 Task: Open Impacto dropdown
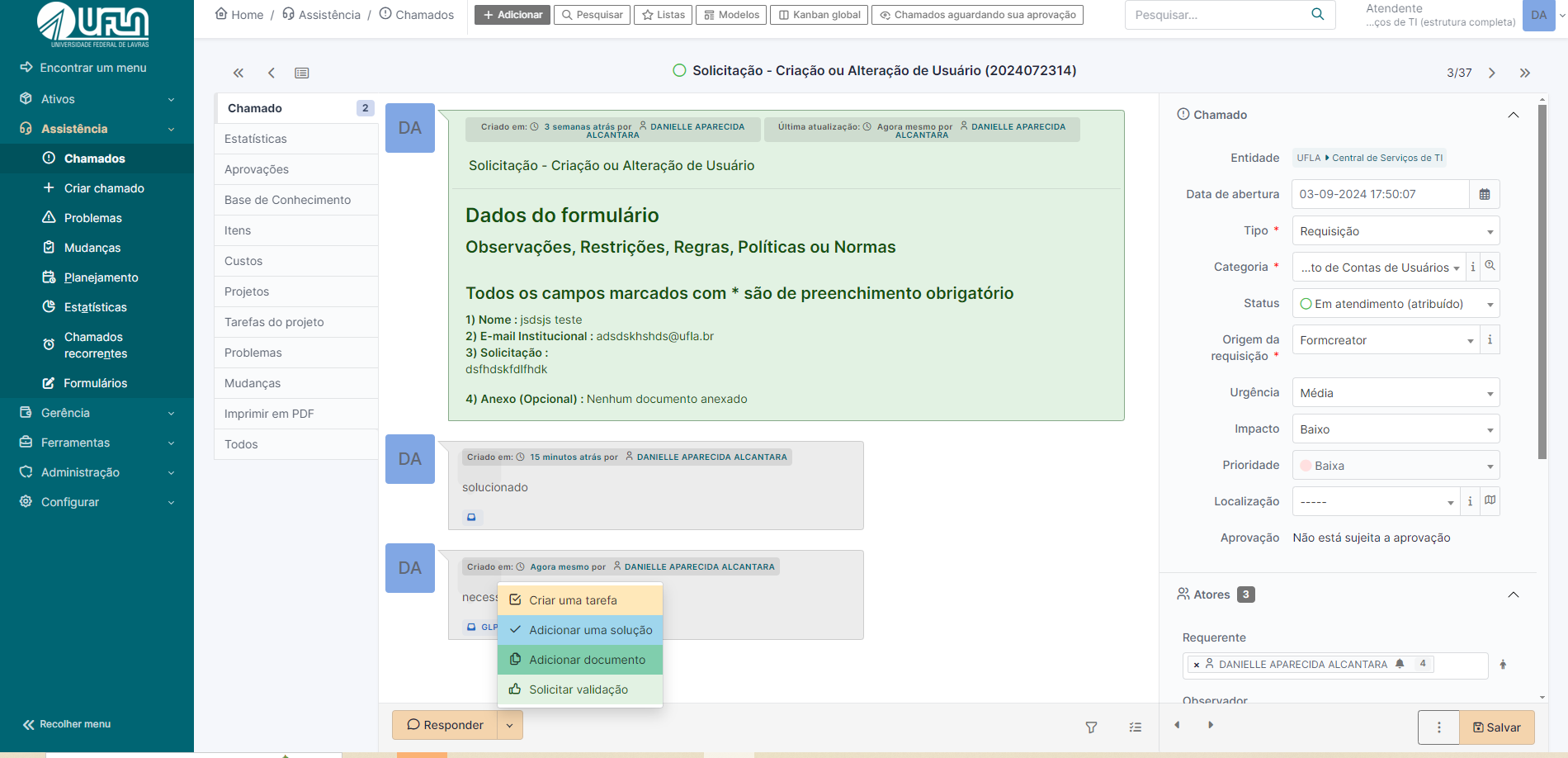coord(1396,429)
